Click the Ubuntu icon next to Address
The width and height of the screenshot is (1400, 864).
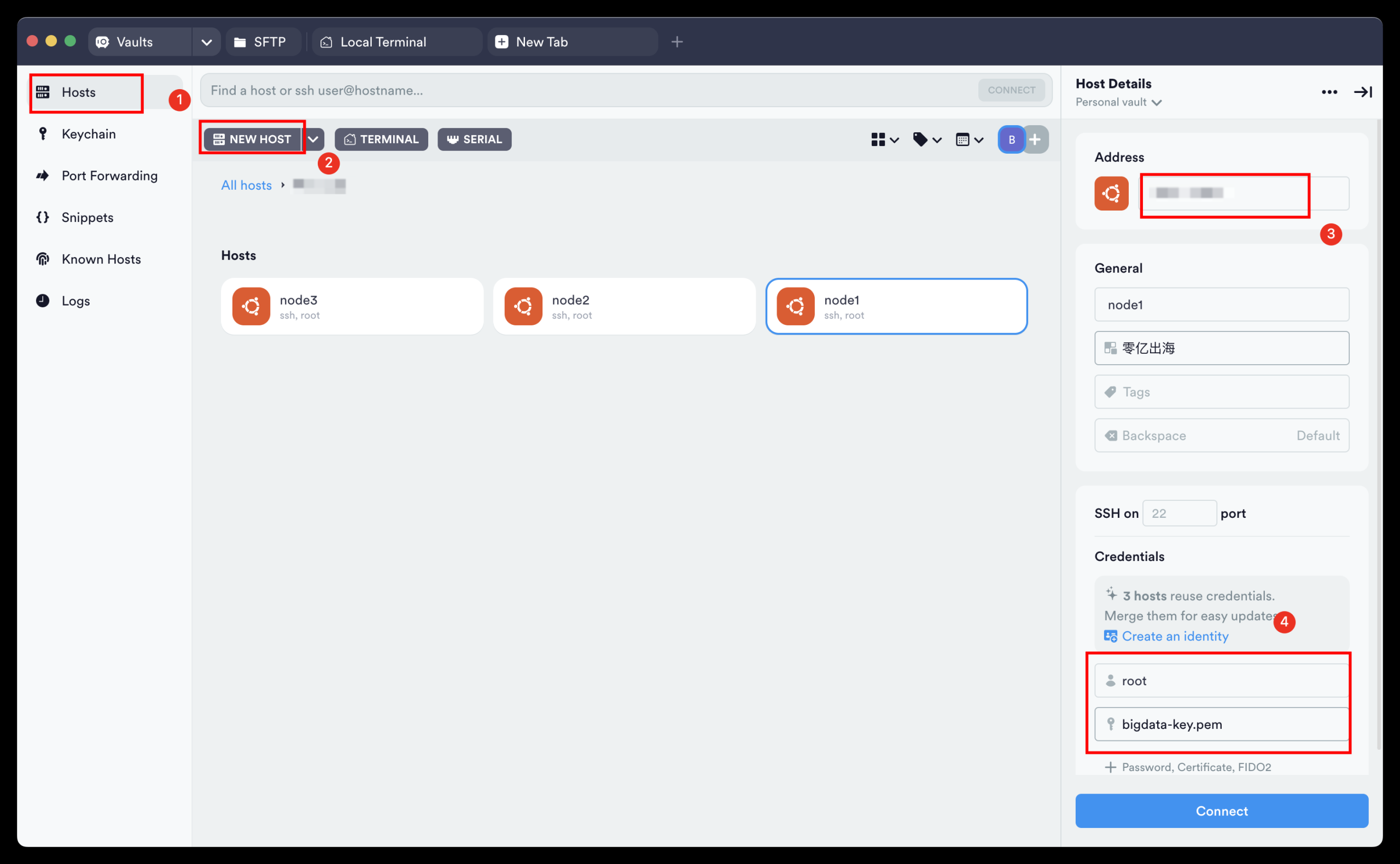coord(1111,193)
